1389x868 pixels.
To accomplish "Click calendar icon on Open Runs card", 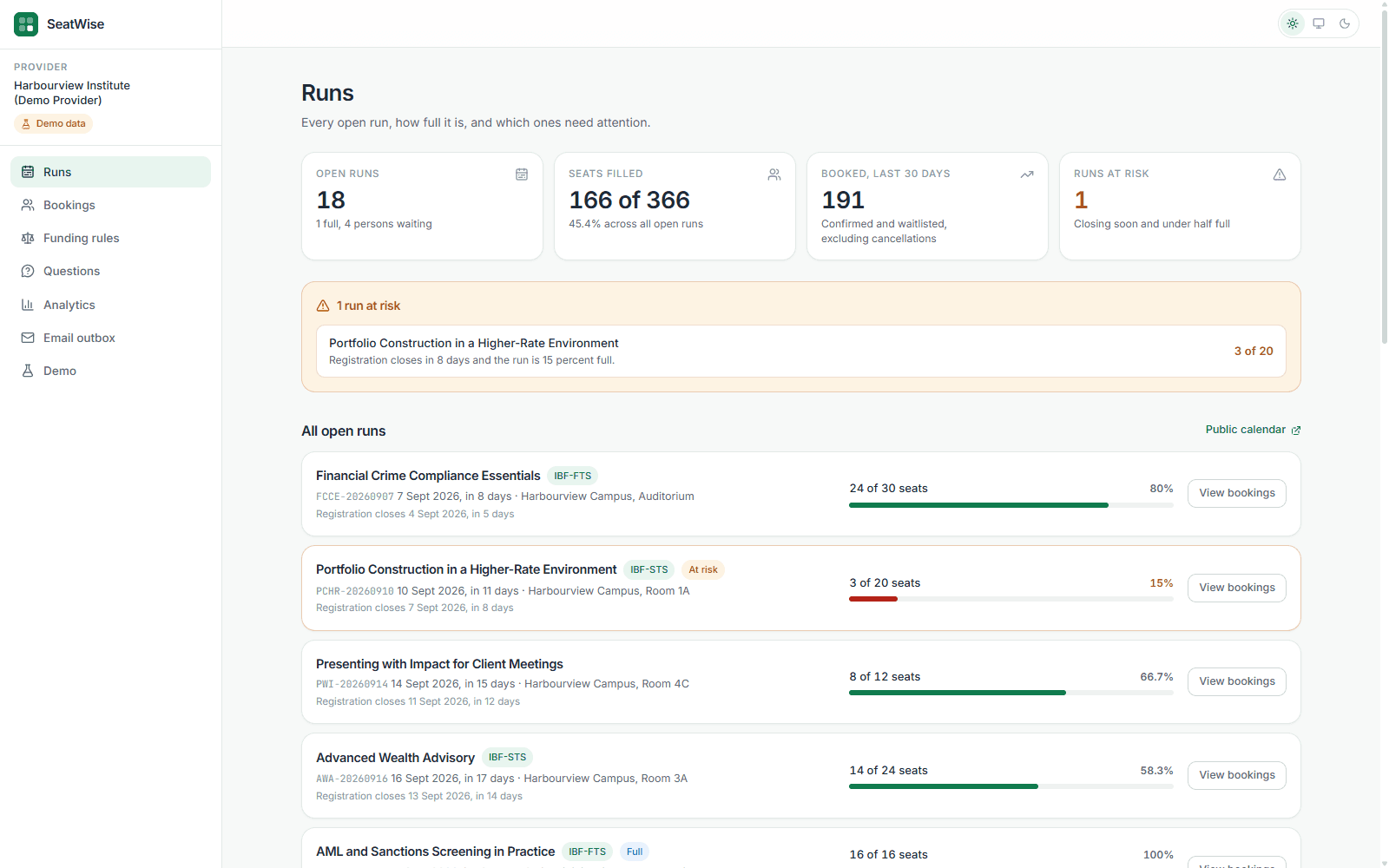I will 522,174.
